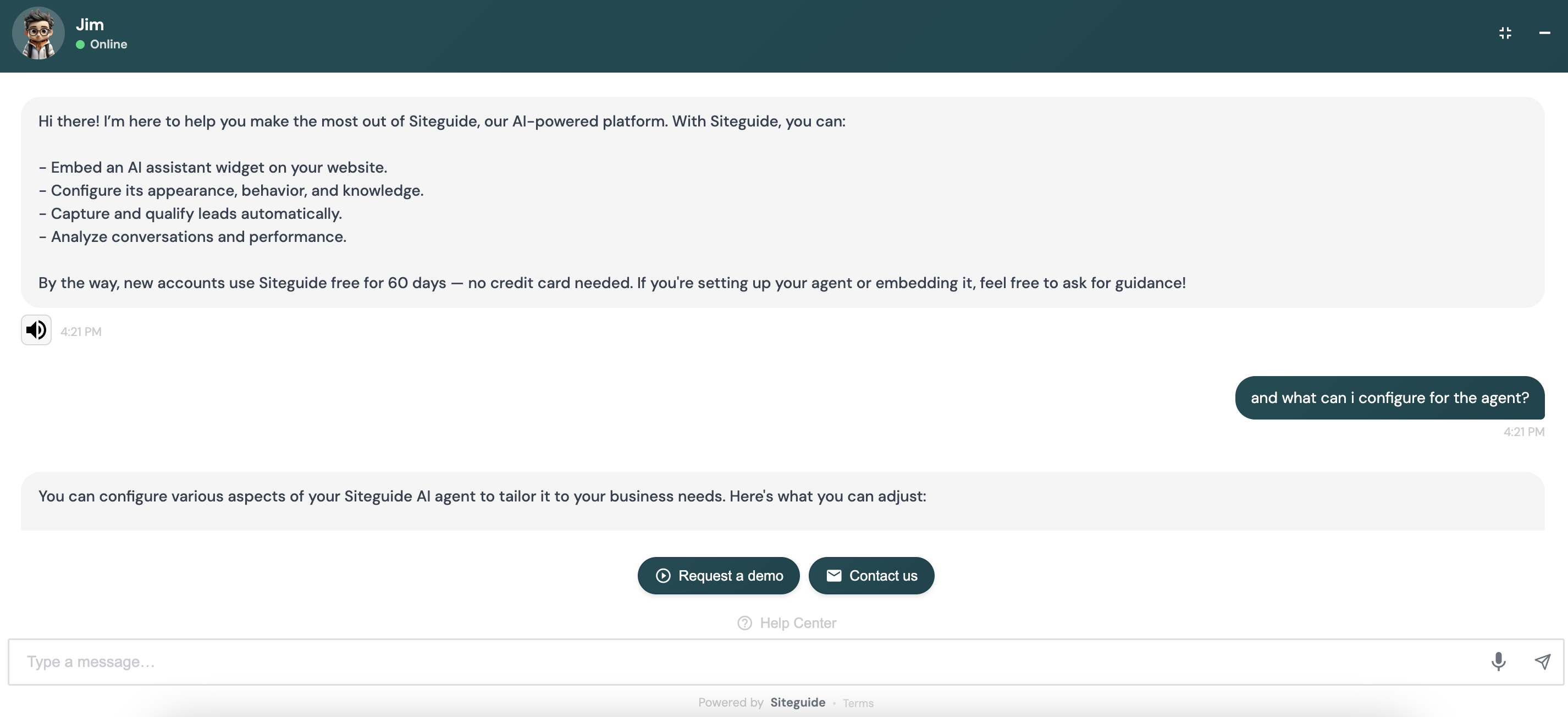Click the play icon inside Request a demo
Image resolution: width=1568 pixels, height=717 pixels.
click(x=664, y=575)
